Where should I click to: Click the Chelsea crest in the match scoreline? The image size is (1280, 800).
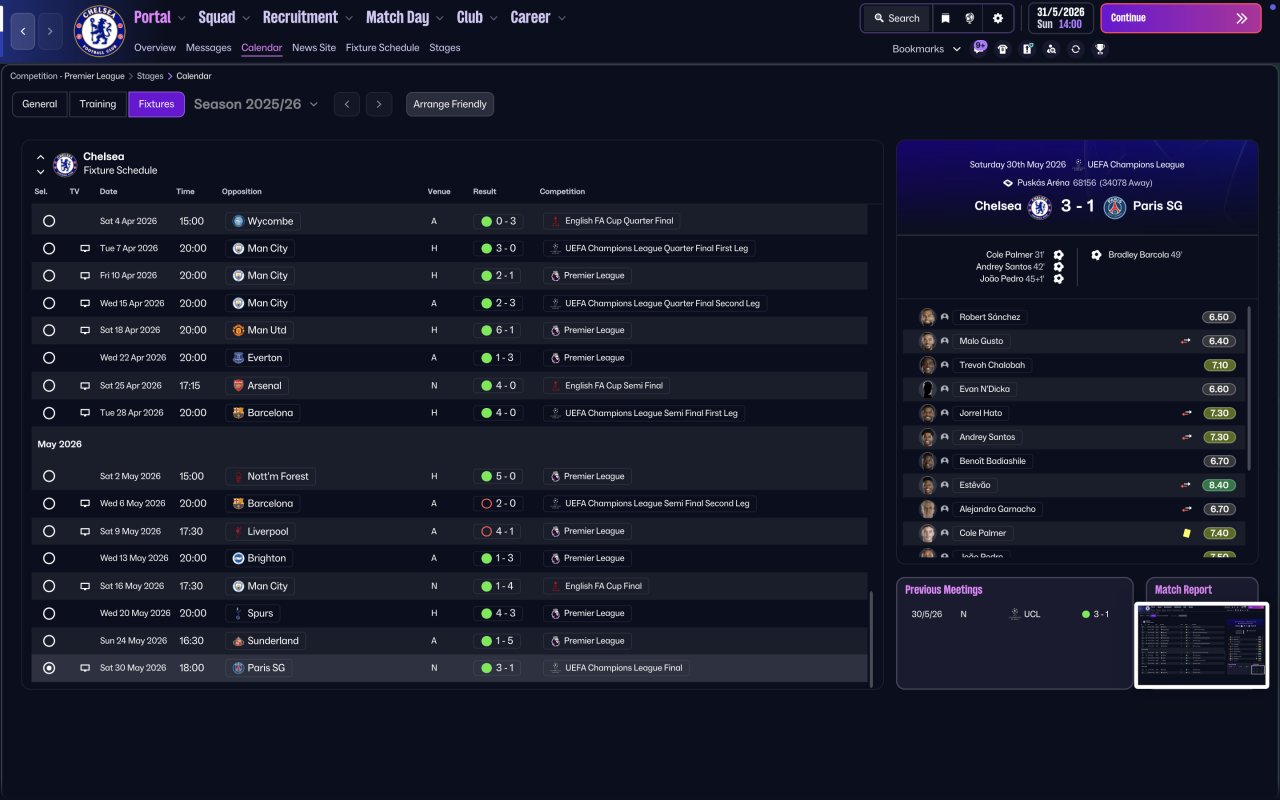pos(1040,207)
